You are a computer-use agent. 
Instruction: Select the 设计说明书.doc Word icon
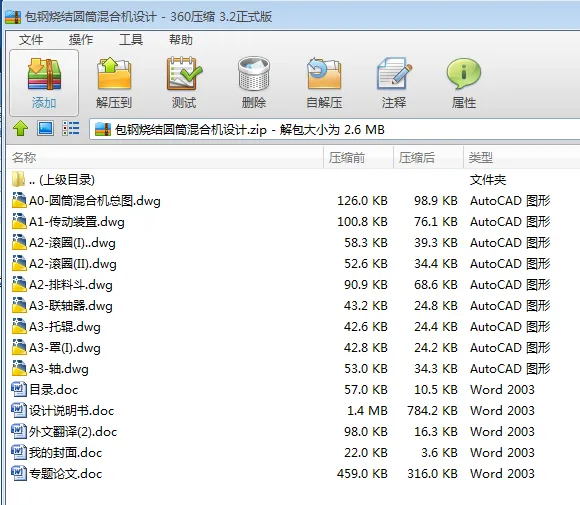click(19, 410)
